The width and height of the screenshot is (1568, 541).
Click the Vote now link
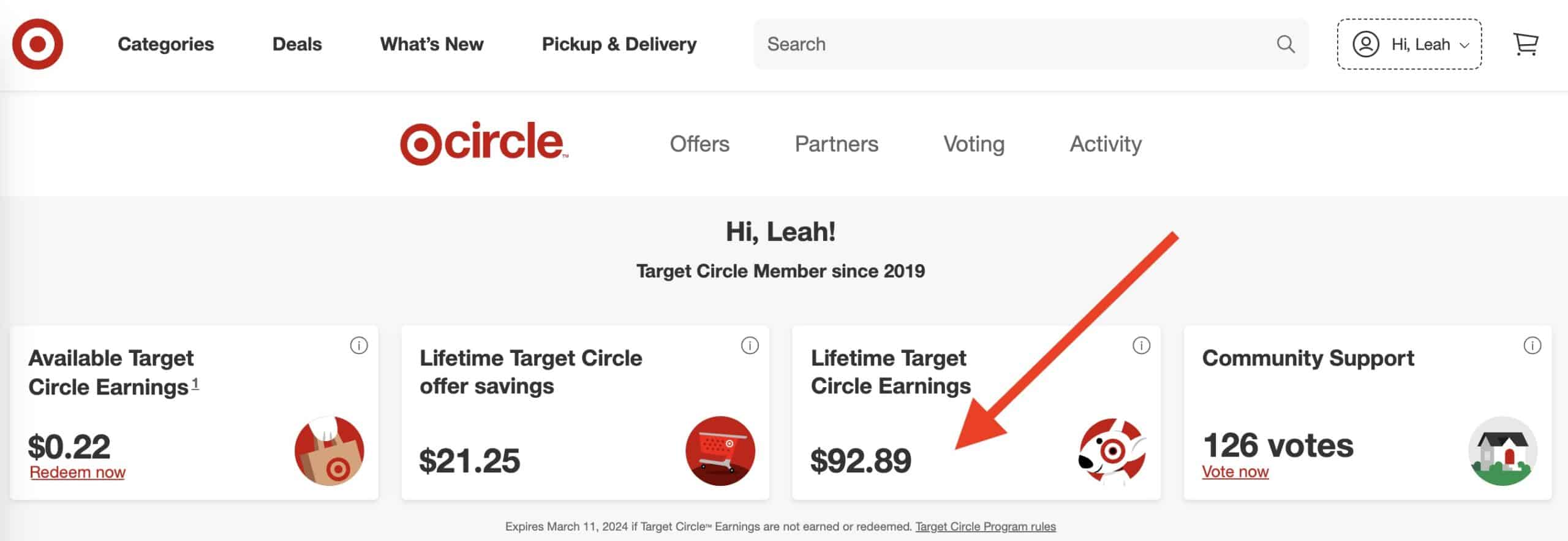(1235, 472)
